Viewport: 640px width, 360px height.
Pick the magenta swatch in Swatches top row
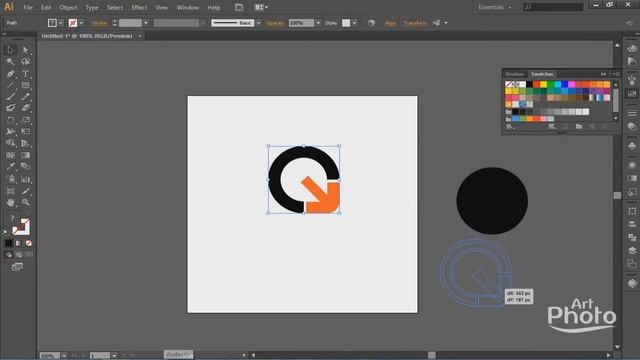pyautogui.click(x=572, y=84)
